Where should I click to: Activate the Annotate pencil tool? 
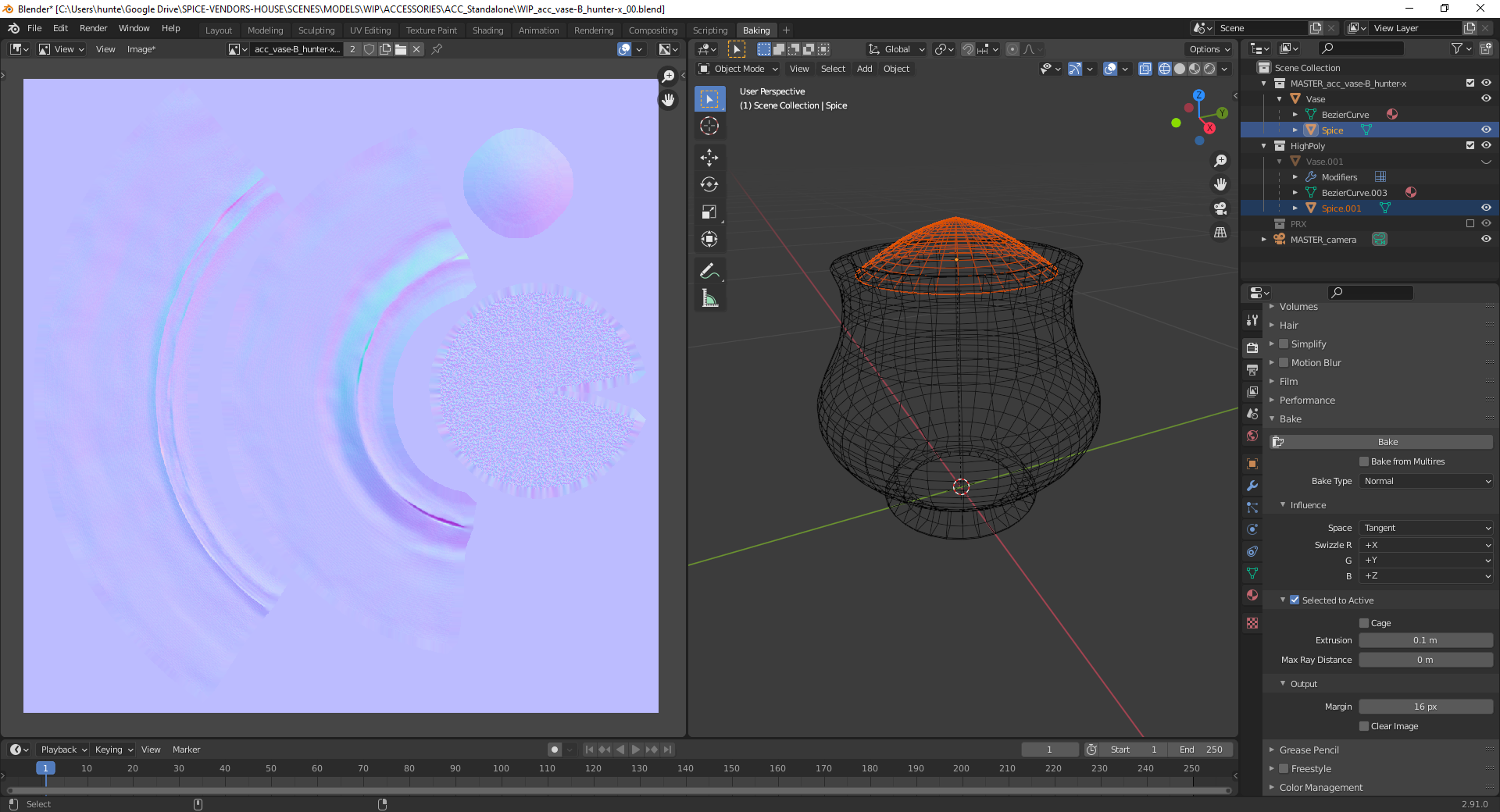coord(709,271)
